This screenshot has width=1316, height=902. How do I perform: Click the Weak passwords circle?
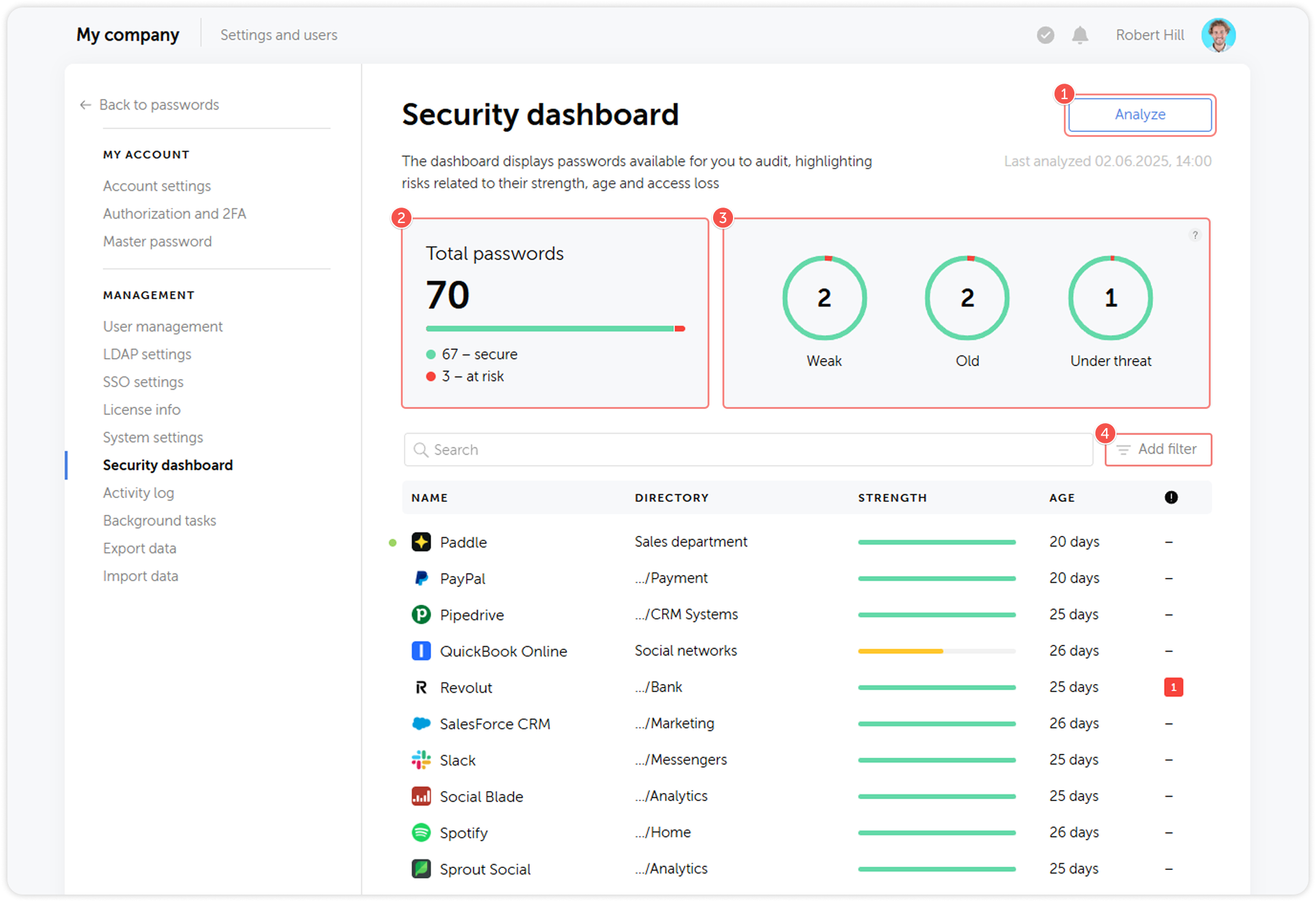click(824, 298)
